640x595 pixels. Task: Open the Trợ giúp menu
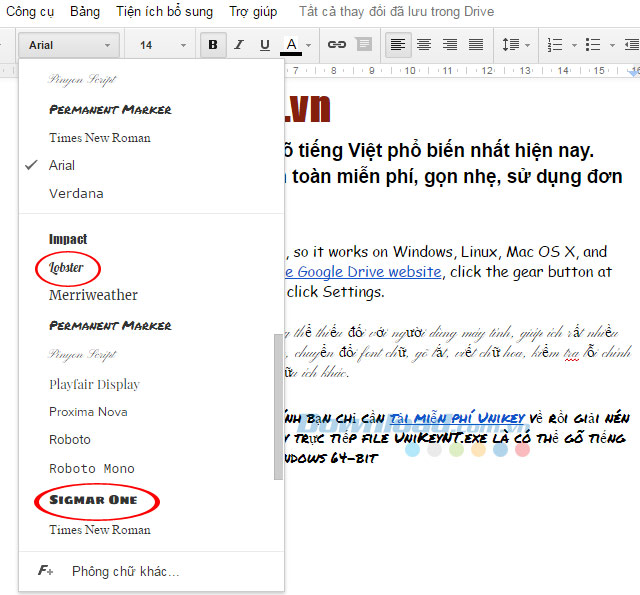tap(253, 12)
